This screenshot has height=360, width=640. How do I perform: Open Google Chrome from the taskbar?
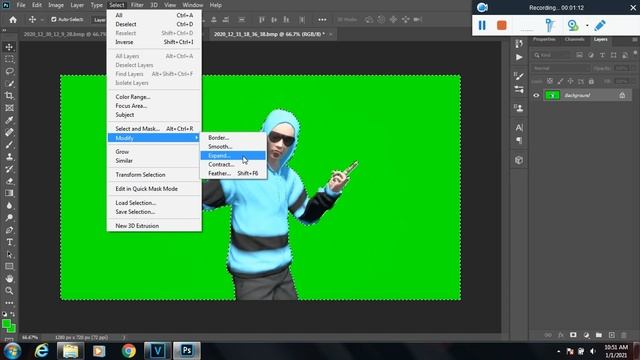[129, 351]
